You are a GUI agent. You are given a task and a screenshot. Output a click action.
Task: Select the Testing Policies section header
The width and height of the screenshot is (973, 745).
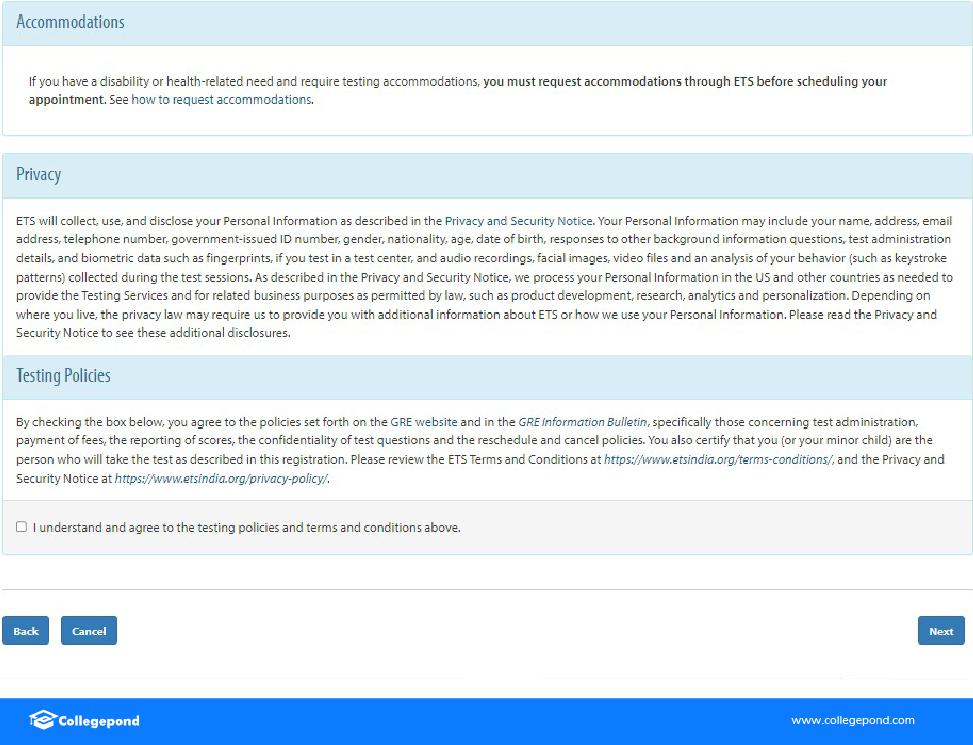click(63, 376)
